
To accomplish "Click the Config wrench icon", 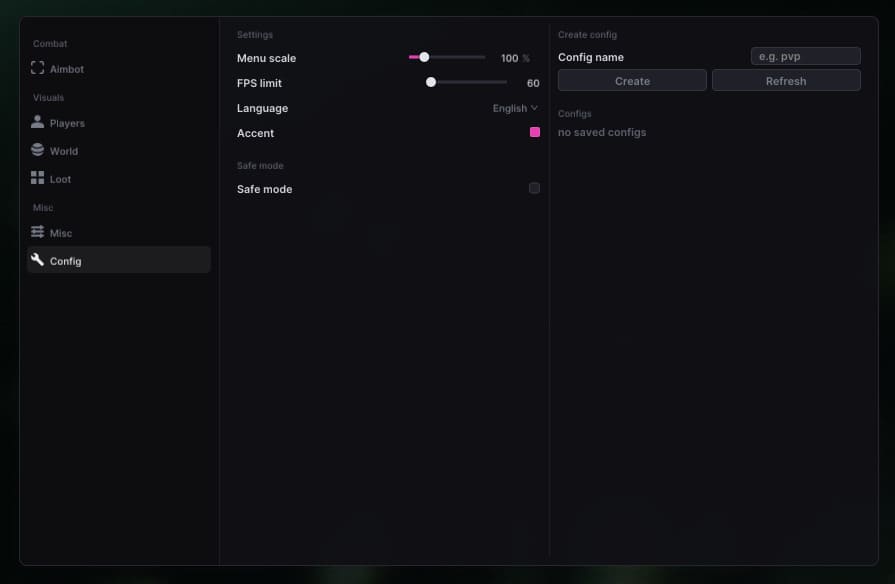I will coord(38,260).
